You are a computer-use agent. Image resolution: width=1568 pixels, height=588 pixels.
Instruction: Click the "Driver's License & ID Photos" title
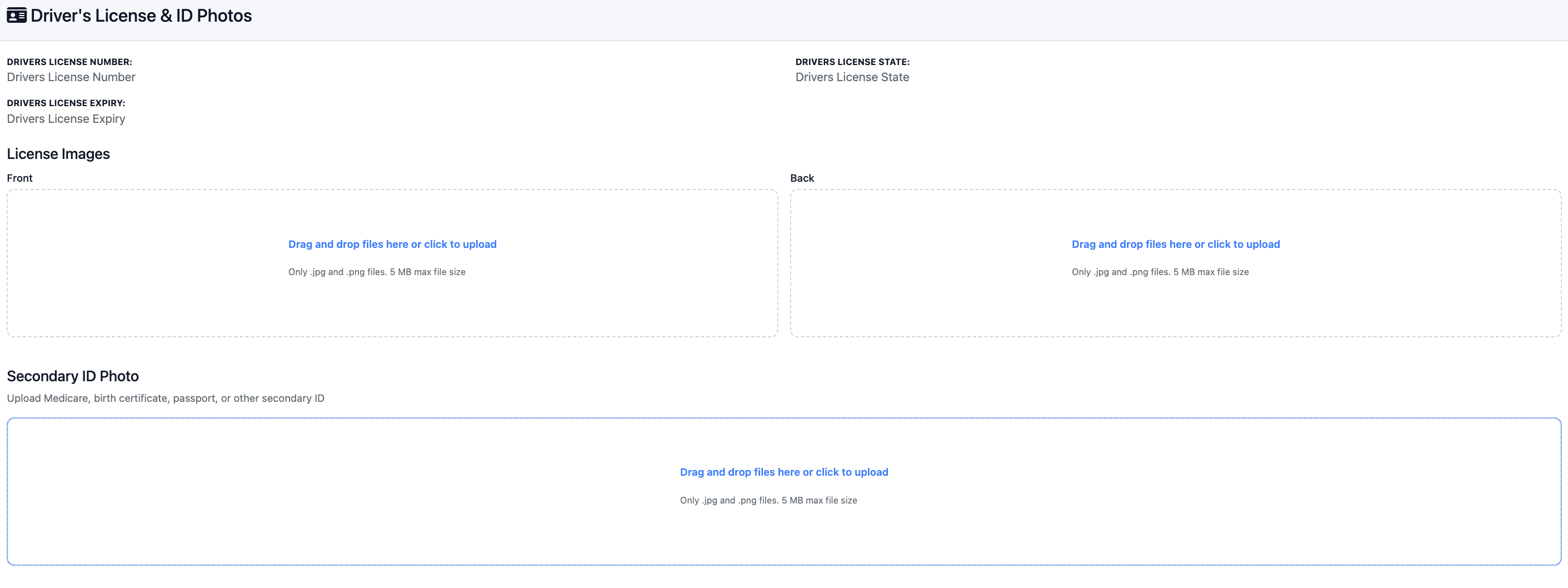141,16
